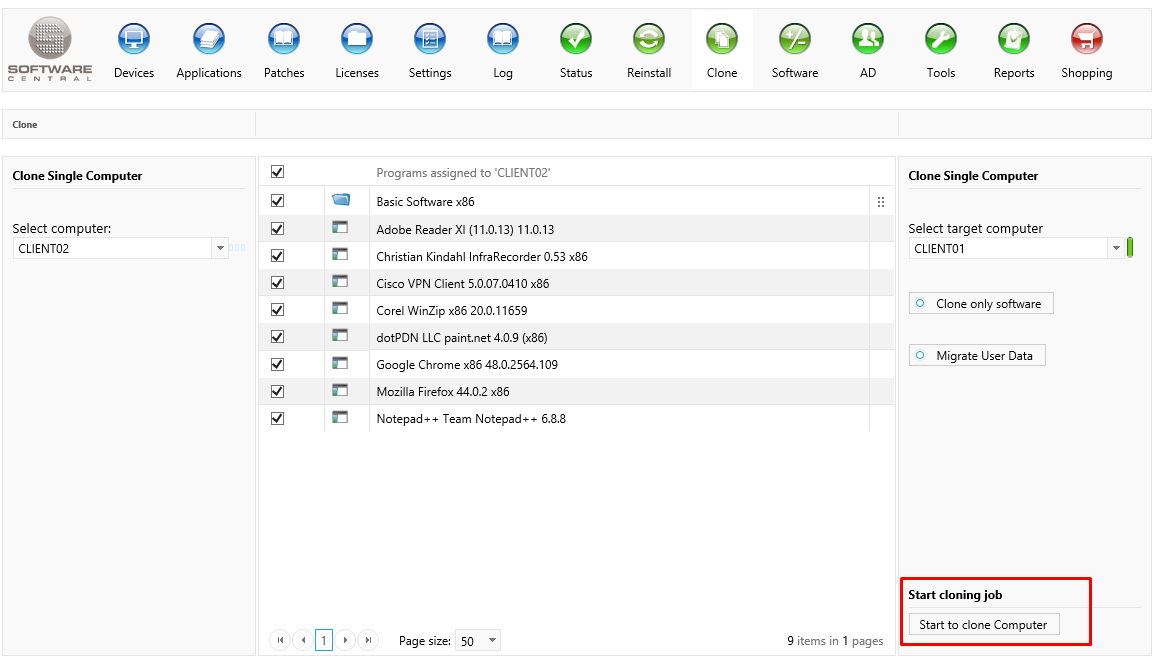Screen dimensions: 1154x661
Task: Select the Clone only software option
Action: 980,304
